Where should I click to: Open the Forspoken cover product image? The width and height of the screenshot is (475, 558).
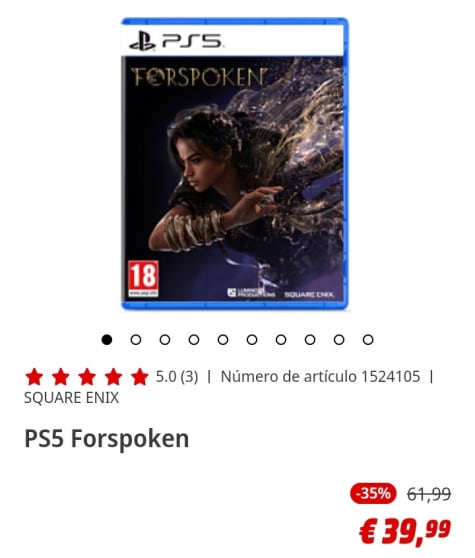(x=235, y=164)
